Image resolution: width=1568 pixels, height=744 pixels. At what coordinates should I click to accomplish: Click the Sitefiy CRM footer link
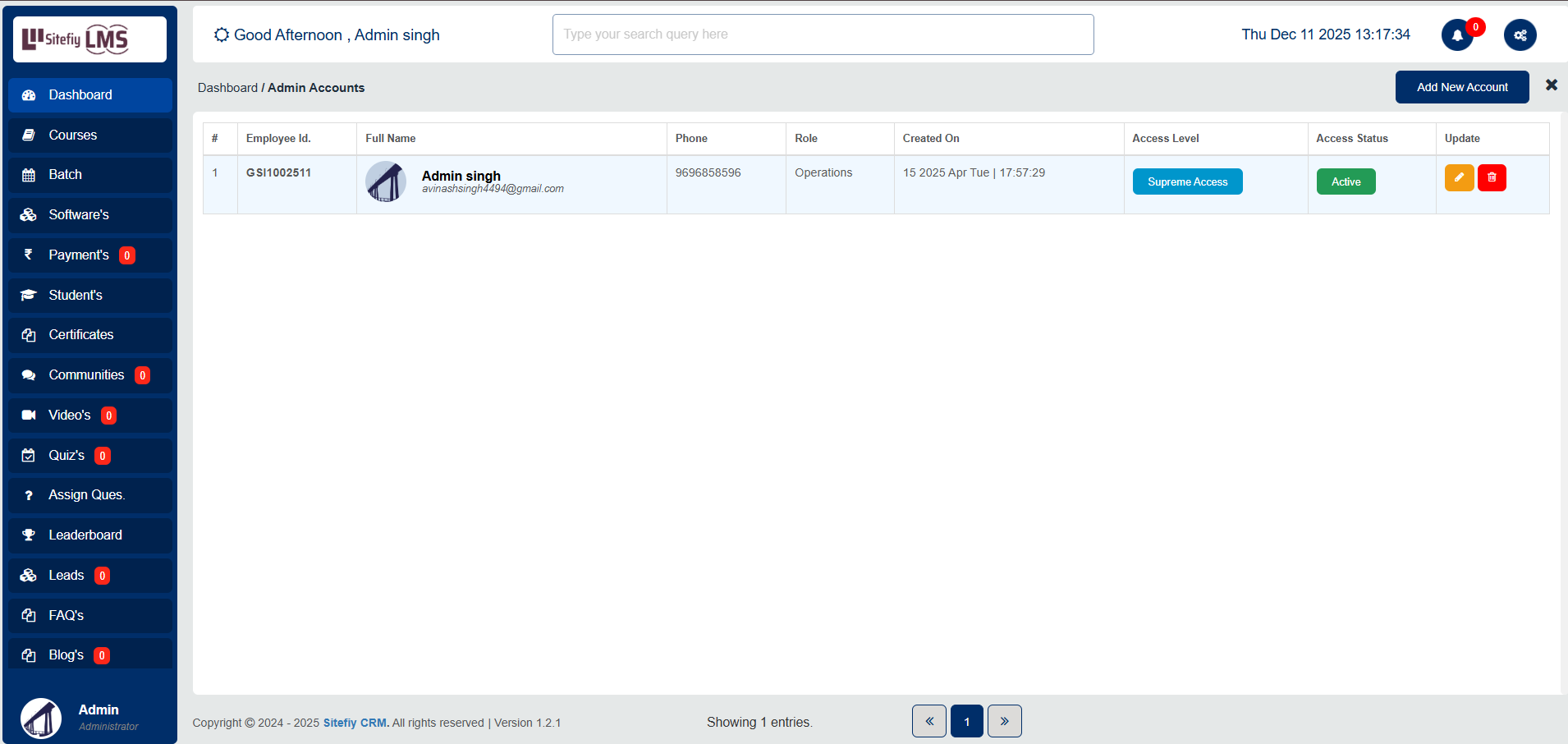pos(355,723)
